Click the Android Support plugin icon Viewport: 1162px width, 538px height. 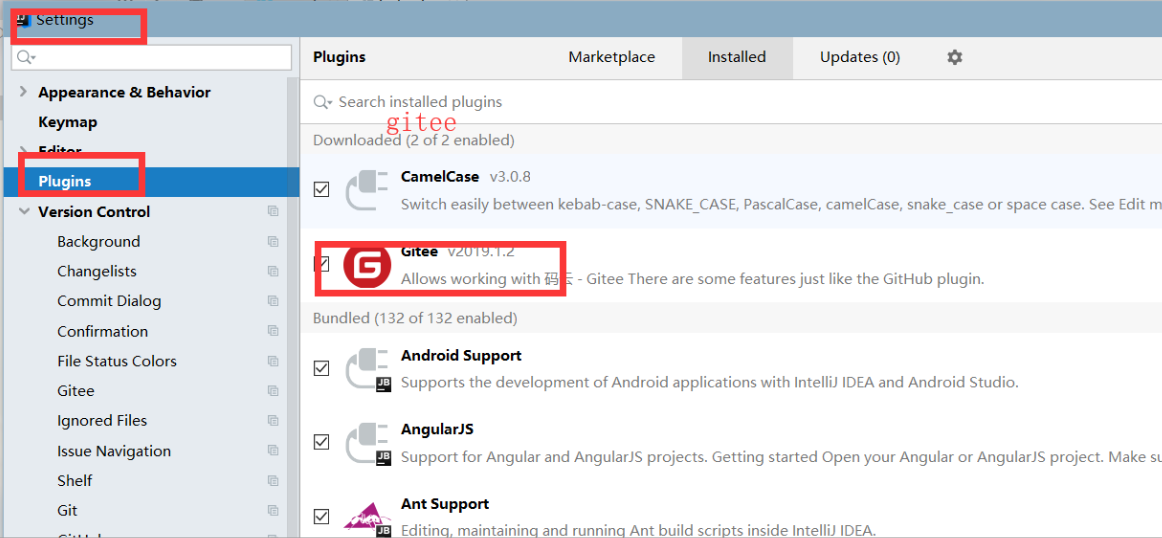tap(368, 369)
